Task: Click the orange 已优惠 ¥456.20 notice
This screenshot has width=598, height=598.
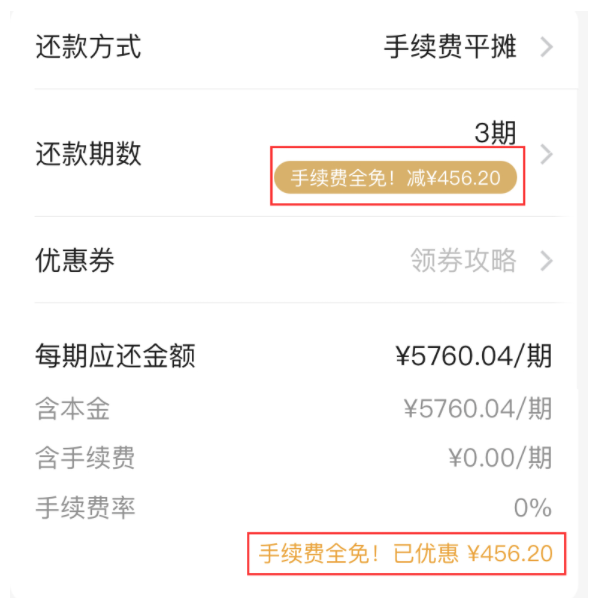Action: 406,553
